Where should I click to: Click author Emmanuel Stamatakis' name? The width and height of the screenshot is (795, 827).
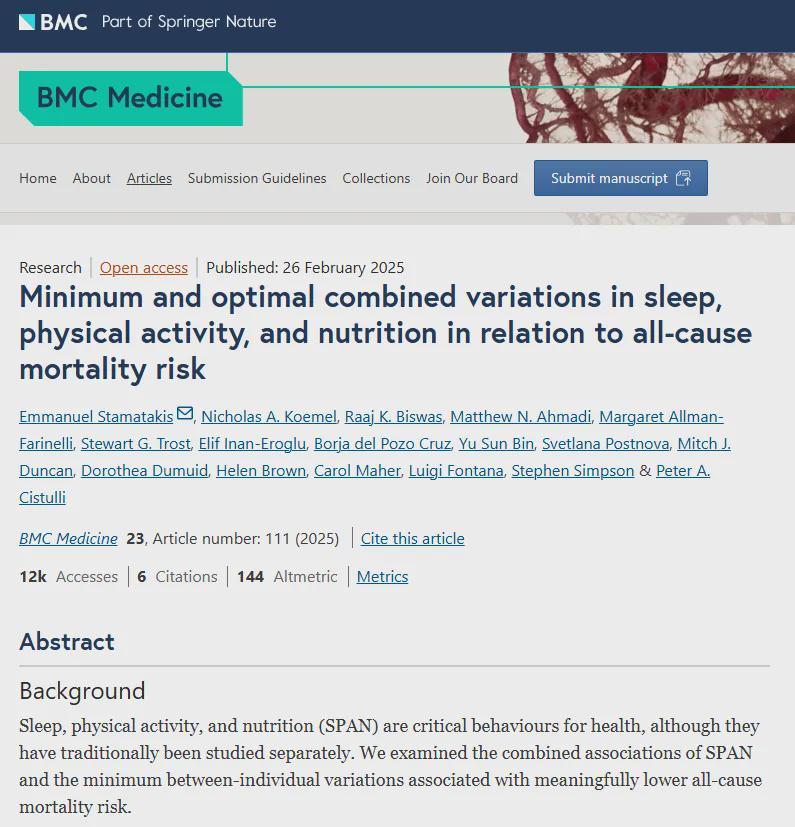click(96, 417)
